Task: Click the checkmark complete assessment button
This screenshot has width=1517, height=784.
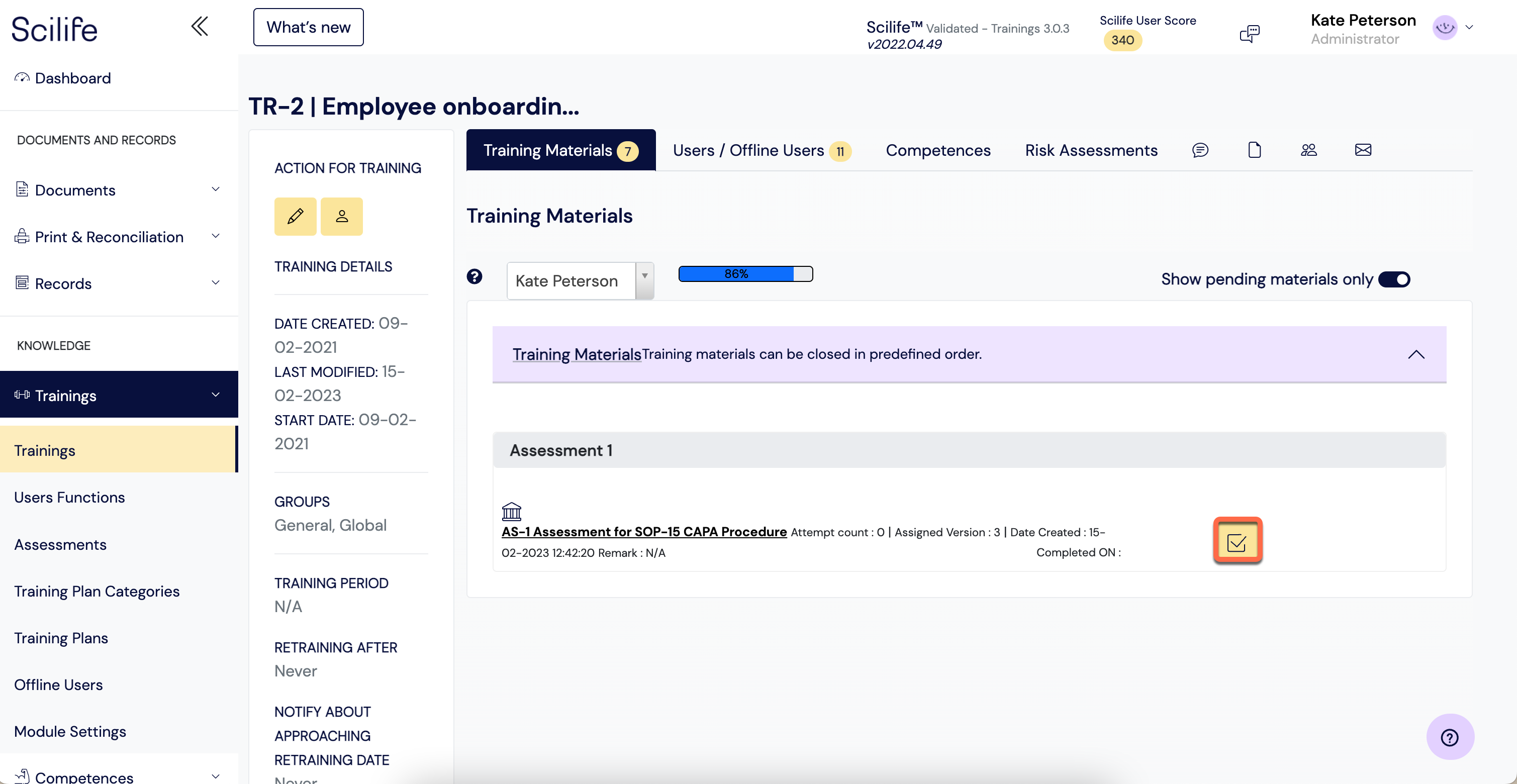Action: click(x=1237, y=540)
